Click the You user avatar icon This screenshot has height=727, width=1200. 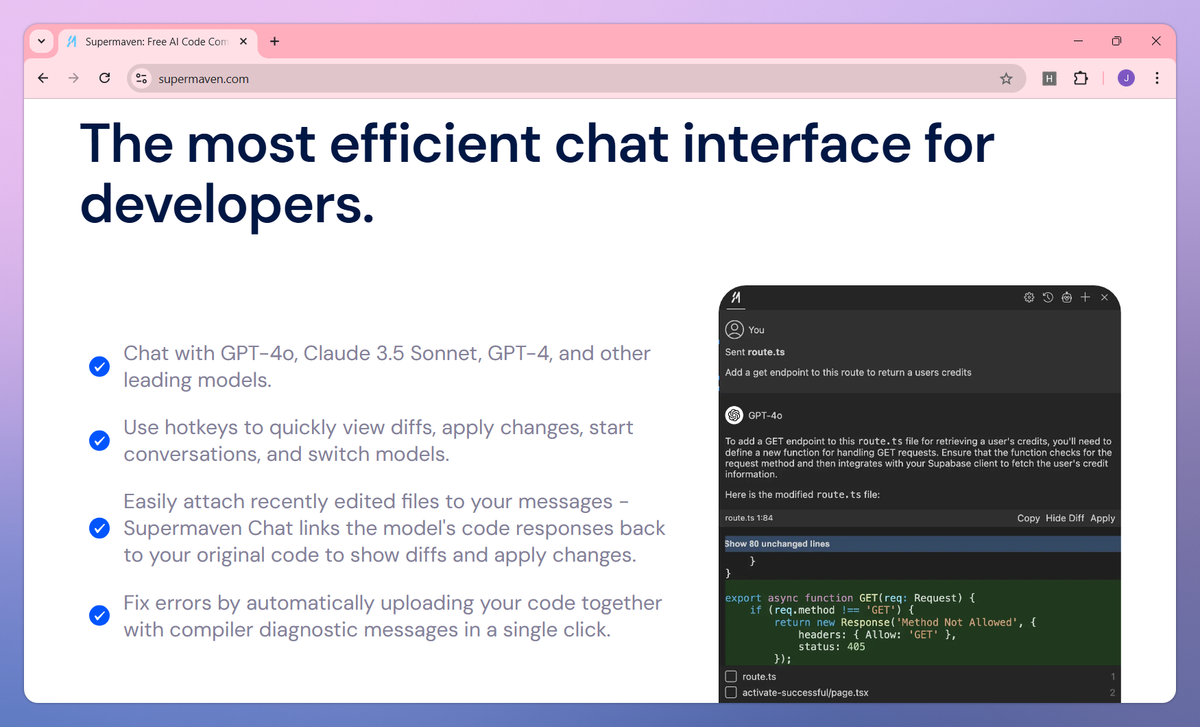pos(734,329)
